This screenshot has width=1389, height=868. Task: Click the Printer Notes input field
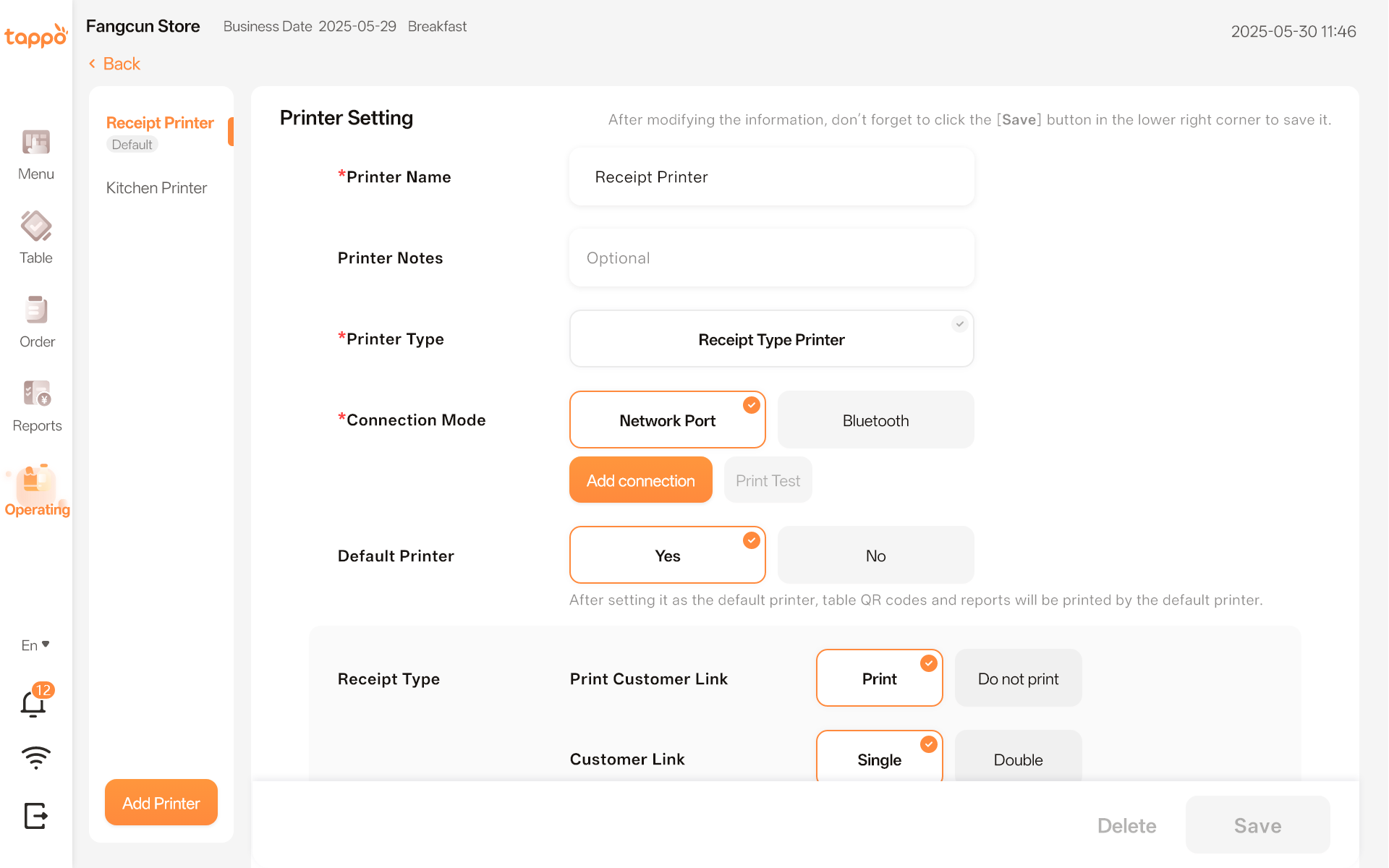point(771,258)
